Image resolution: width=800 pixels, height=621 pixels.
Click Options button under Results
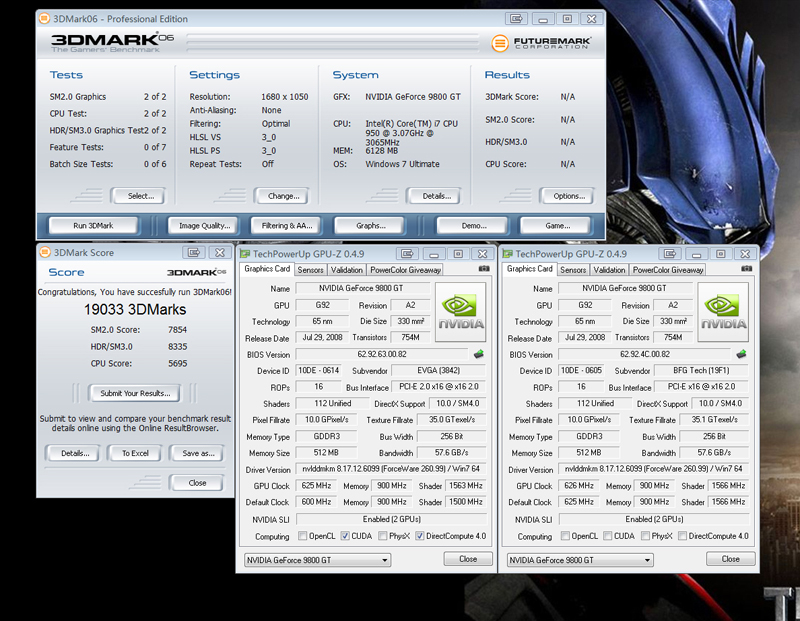click(567, 196)
